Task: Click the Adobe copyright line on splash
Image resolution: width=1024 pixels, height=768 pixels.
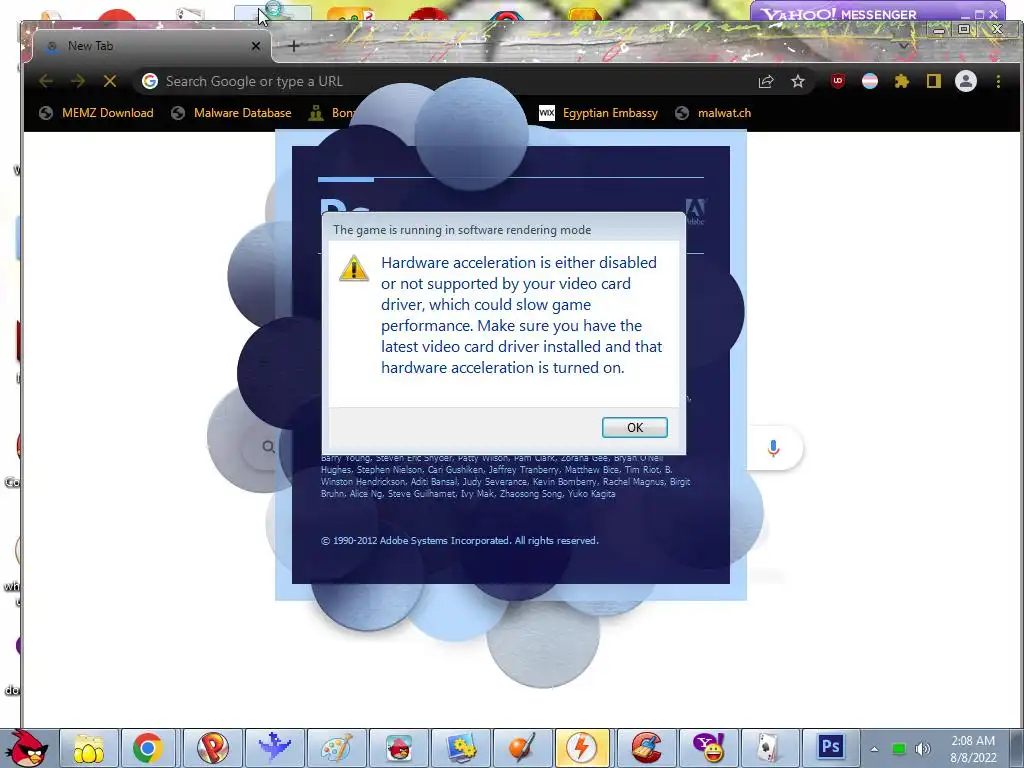Action: point(460,541)
